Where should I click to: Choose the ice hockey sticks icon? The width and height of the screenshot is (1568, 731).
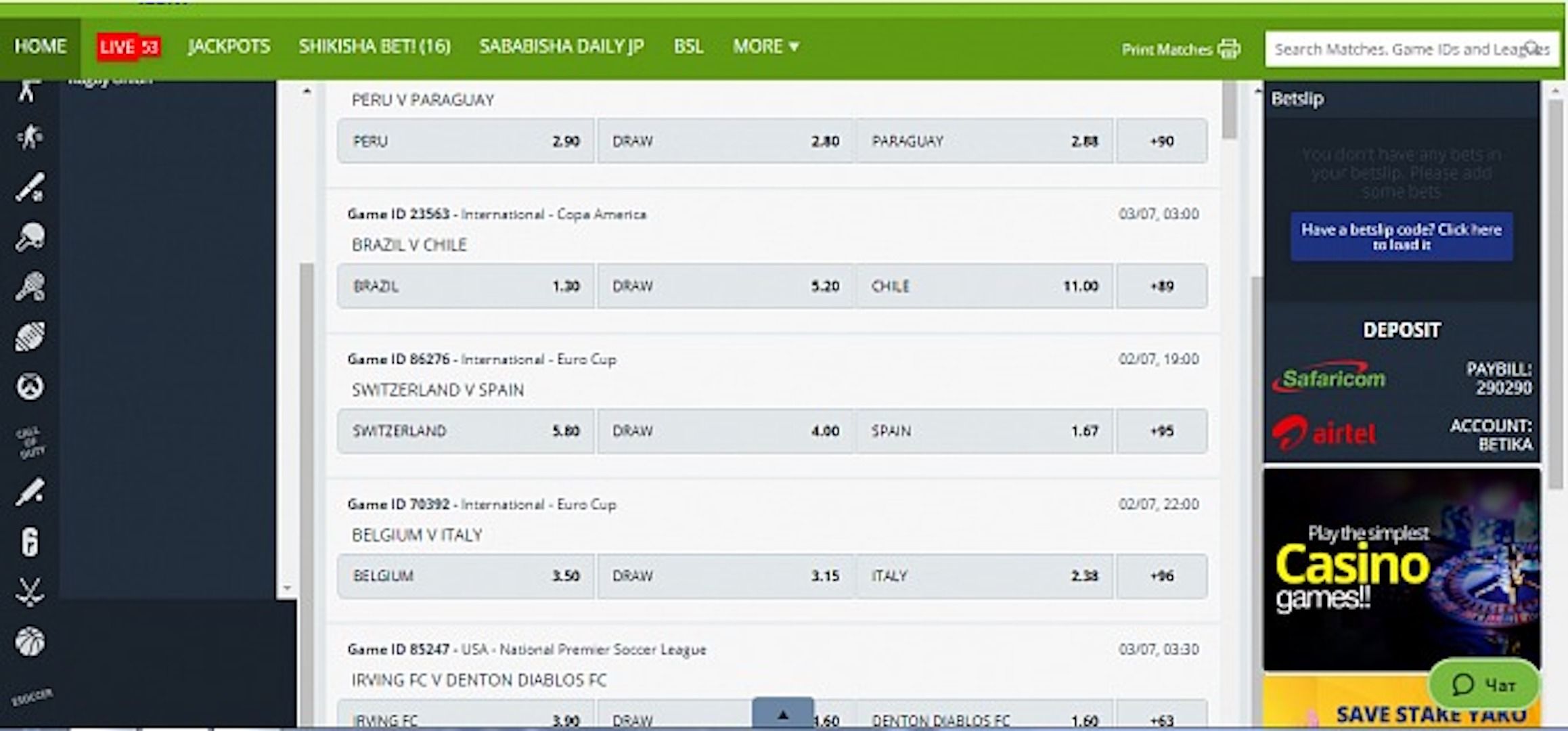coord(30,592)
